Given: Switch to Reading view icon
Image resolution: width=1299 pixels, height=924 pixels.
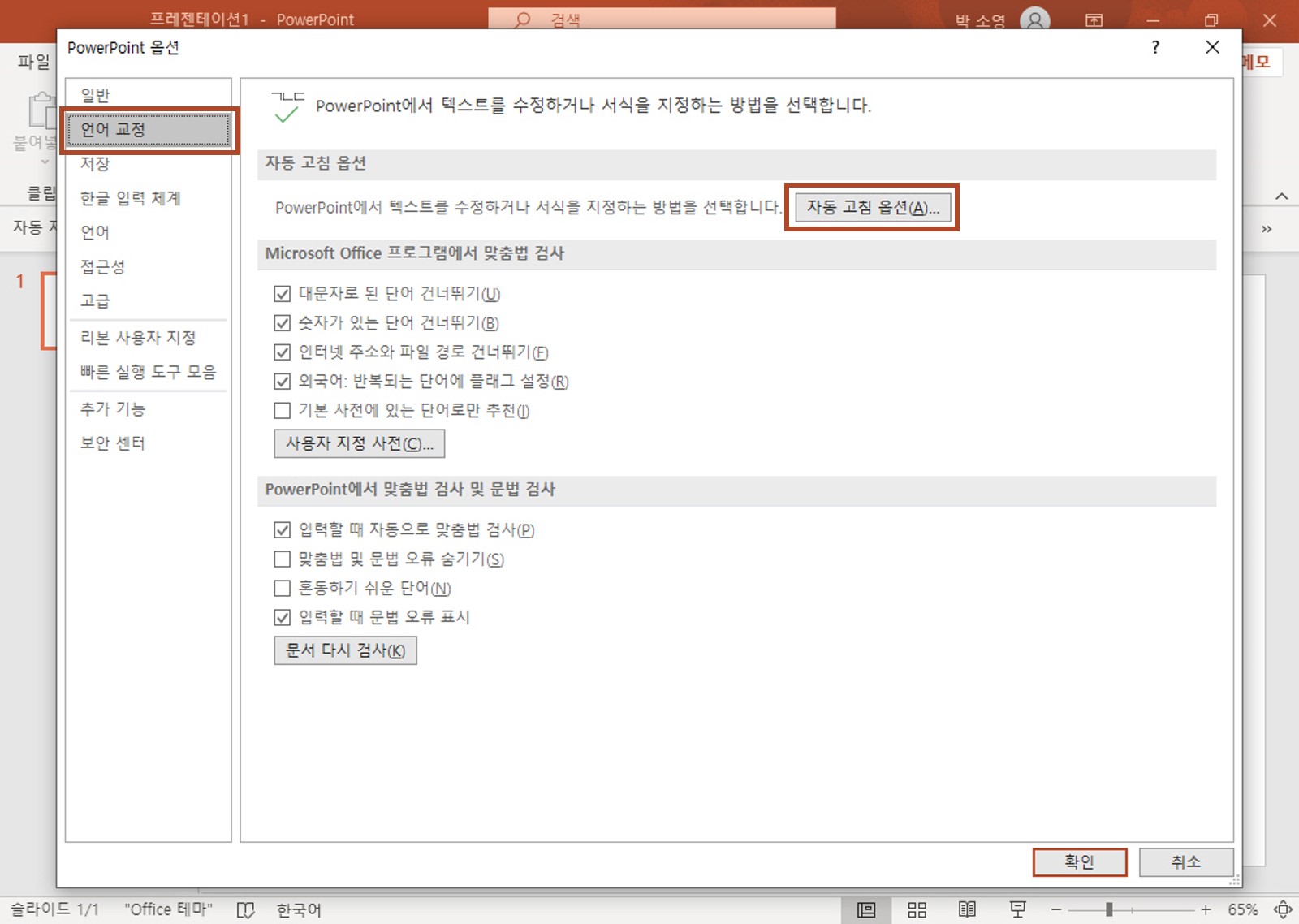Looking at the screenshot, I should (x=967, y=910).
